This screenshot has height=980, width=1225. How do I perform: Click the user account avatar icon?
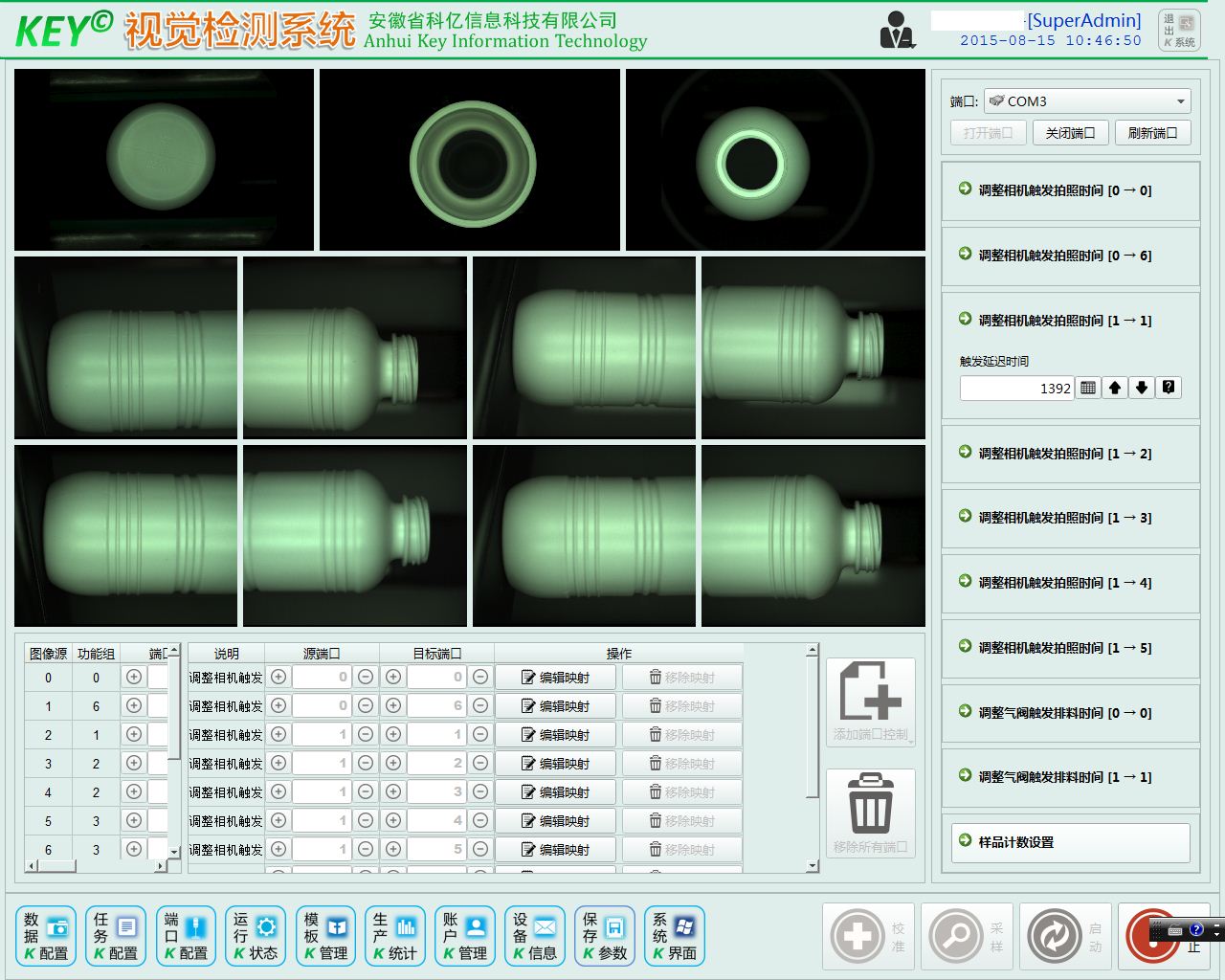coord(897,30)
